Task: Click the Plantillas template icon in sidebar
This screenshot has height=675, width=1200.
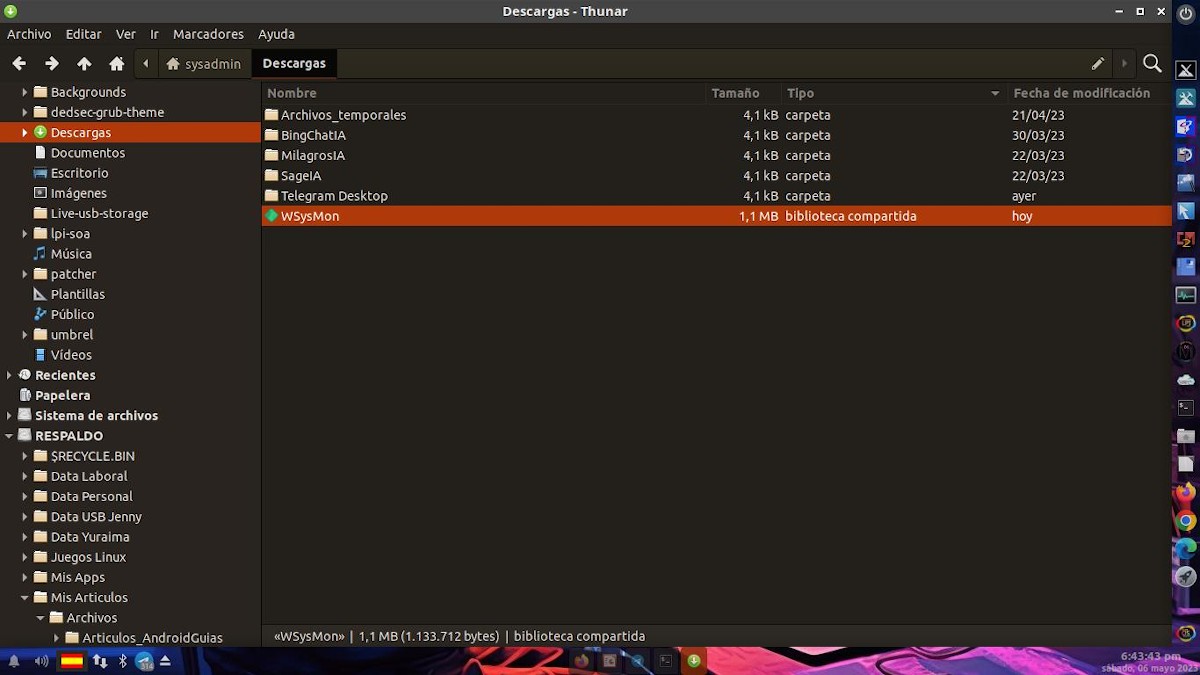Action: coord(40,294)
